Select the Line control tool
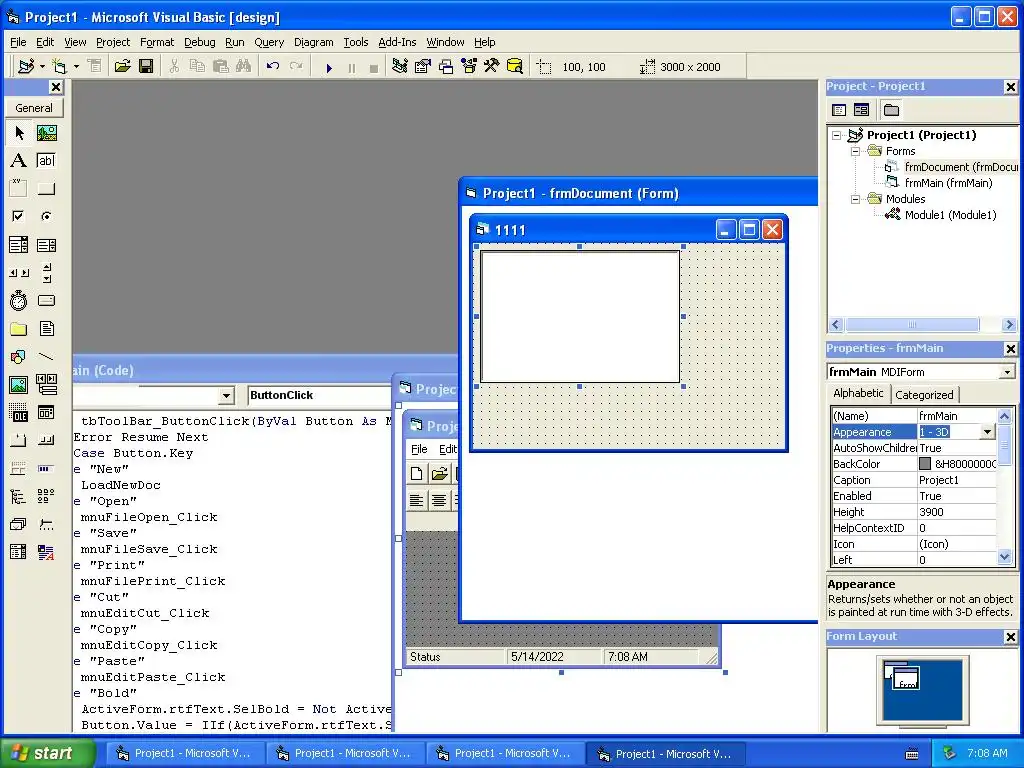This screenshot has height=768, width=1024. pos(46,357)
